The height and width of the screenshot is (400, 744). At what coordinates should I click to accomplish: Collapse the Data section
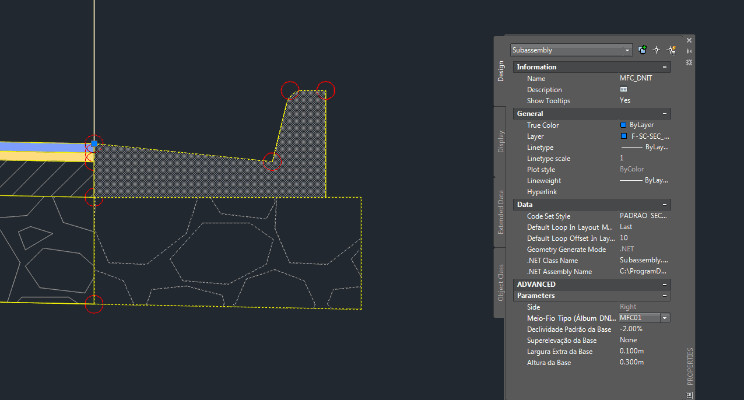[x=665, y=204]
